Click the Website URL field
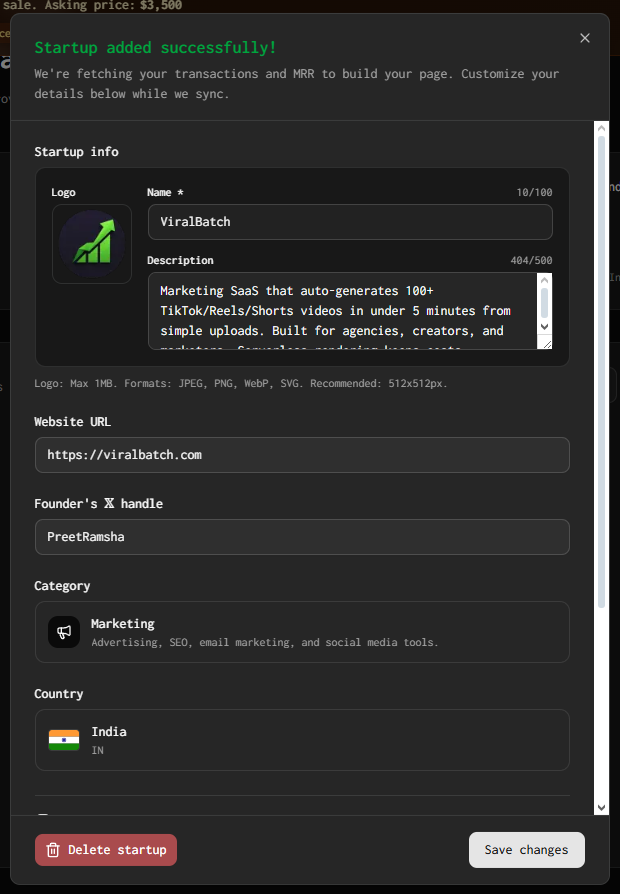 (302, 455)
